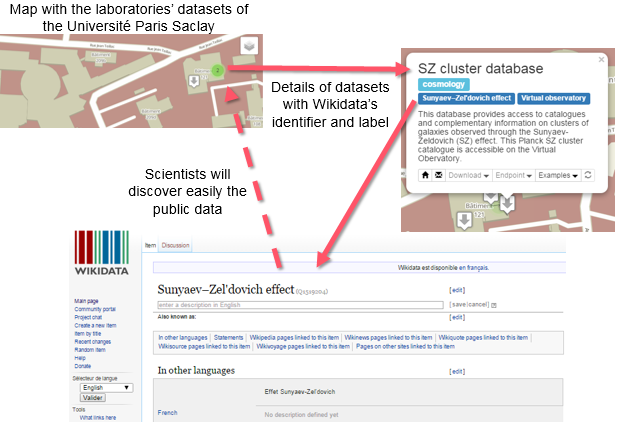Click the green cluster marker labeled 2
This screenshot has width=622, height=429.
point(216,70)
